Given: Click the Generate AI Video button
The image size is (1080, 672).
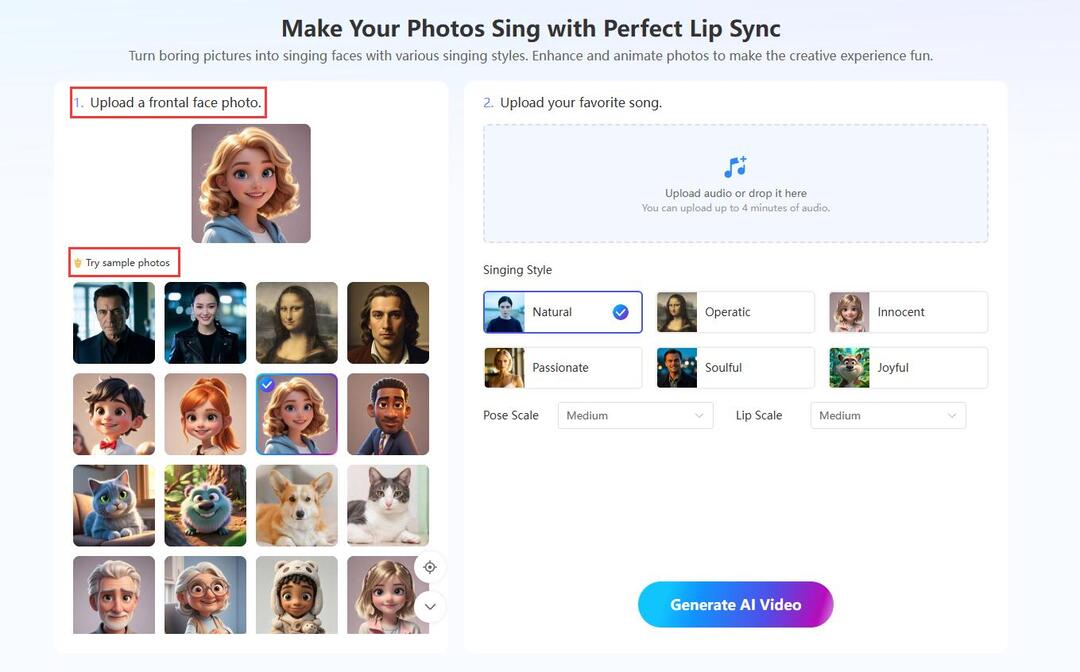Looking at the screenshot, I should (735, 604).
